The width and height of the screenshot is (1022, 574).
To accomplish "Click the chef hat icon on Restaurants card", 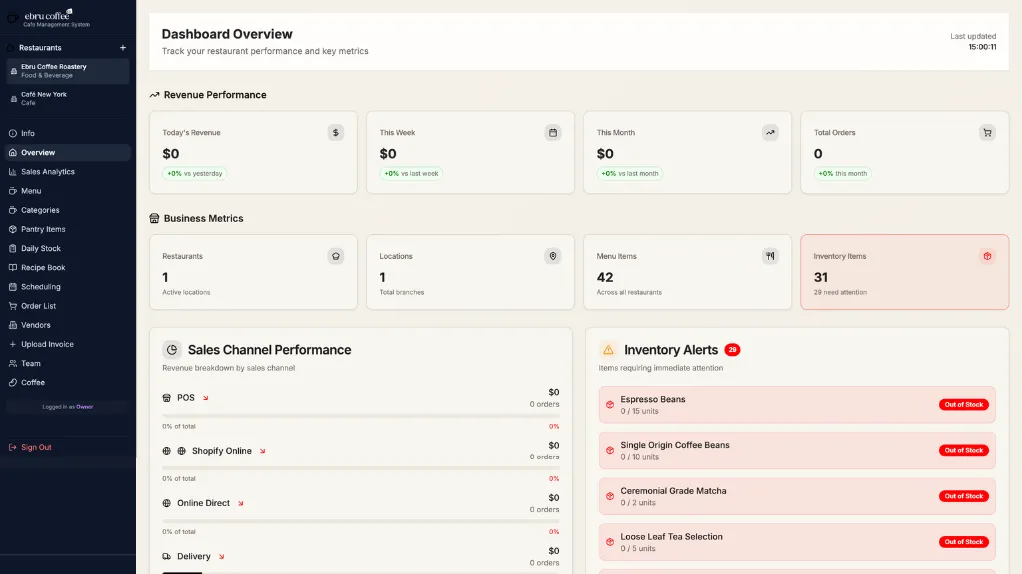I will 336,256.
